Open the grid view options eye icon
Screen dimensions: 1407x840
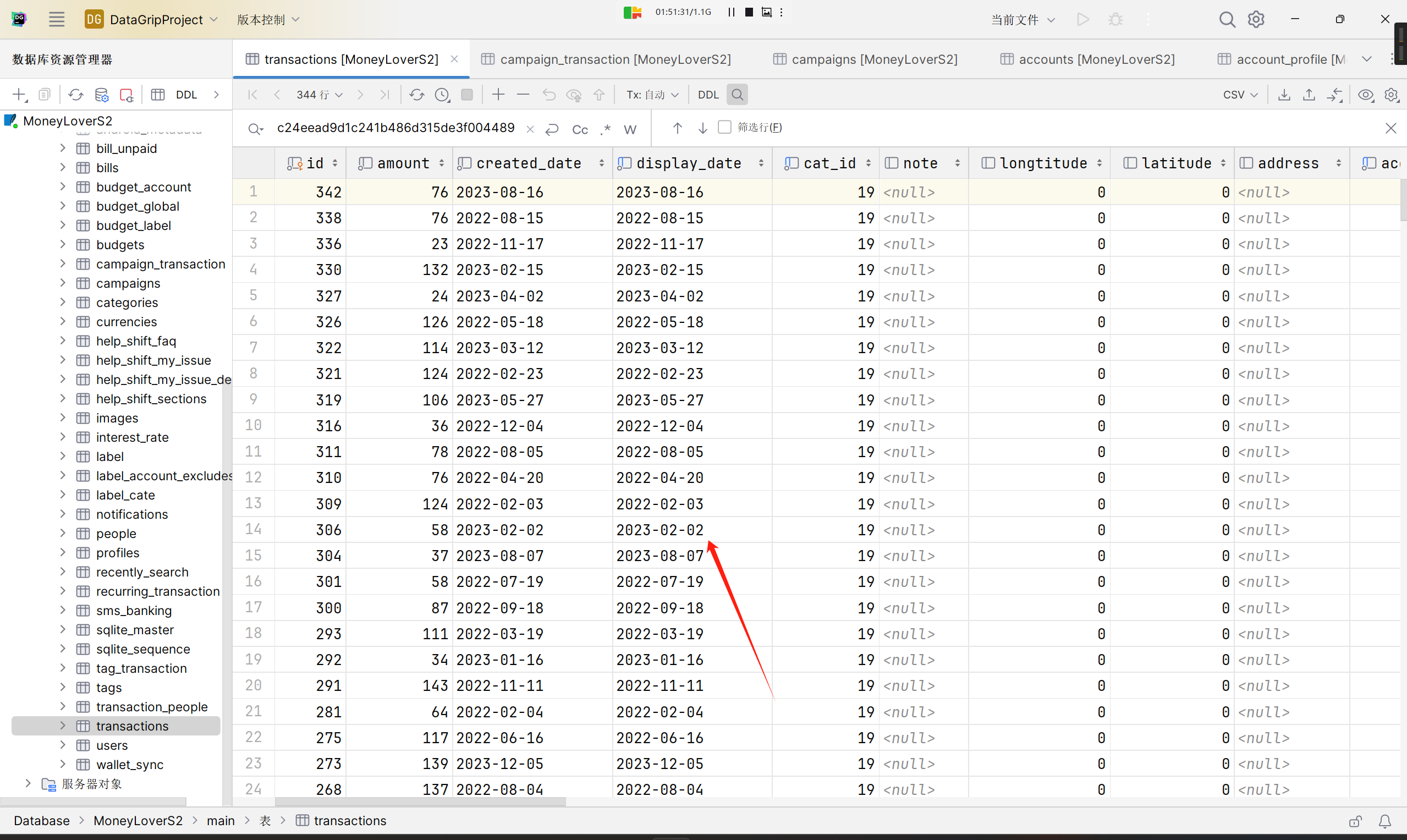coord(1366,95)
